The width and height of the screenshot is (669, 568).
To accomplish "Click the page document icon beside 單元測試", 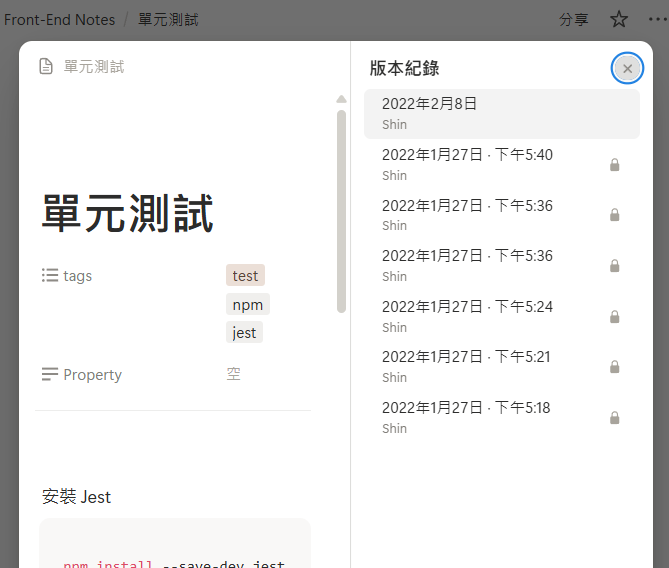I will 46,67.
